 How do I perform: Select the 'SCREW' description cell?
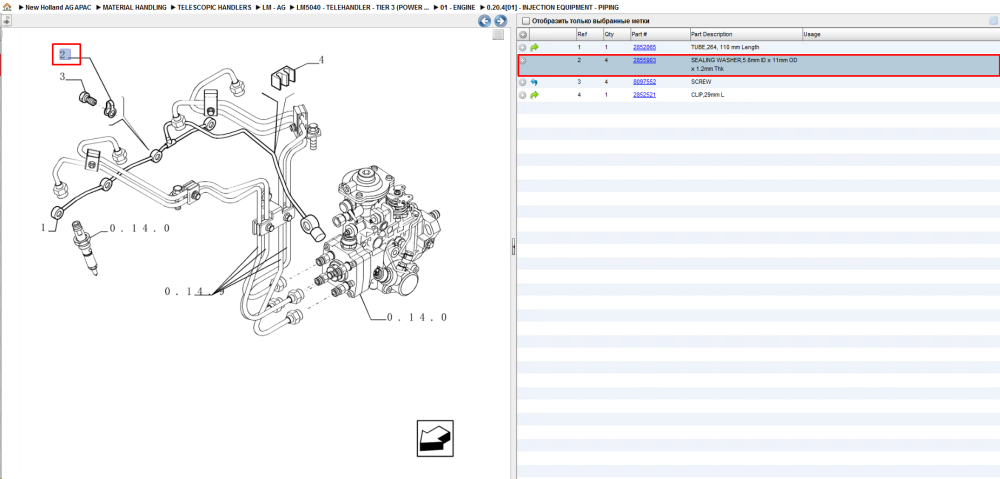pos(701,82)
